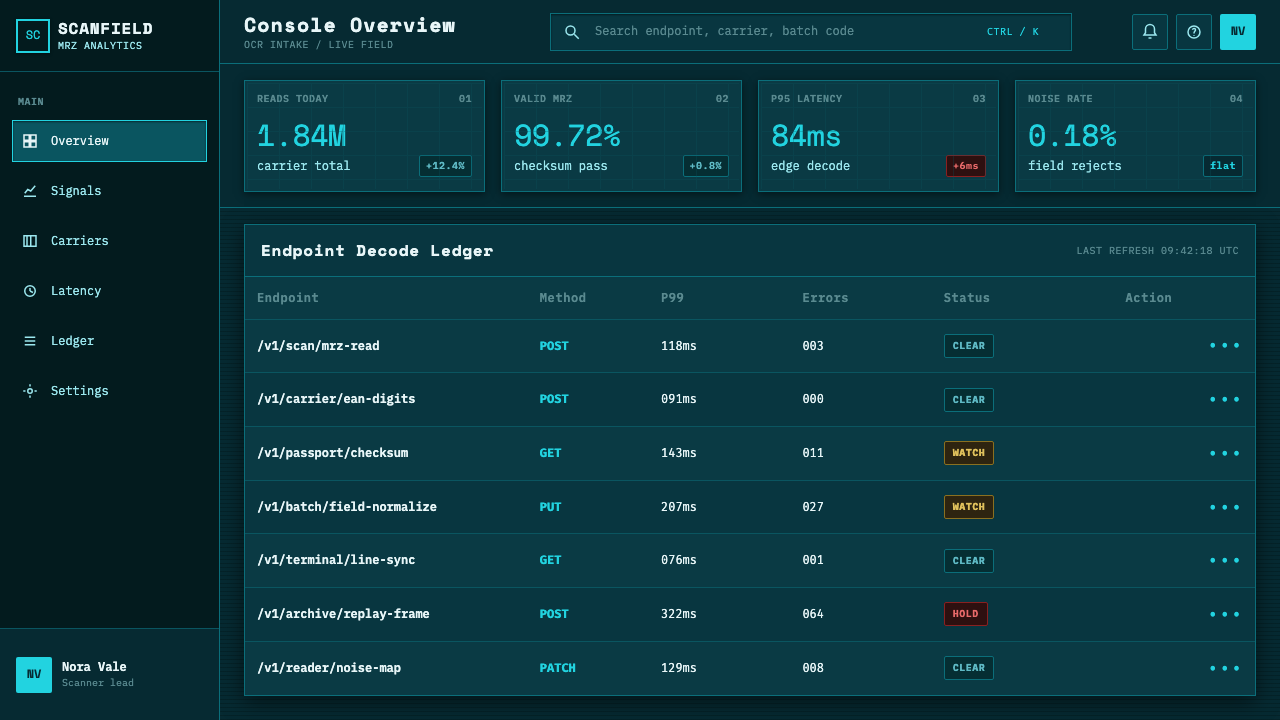1280x720 pixels.
Task: Click the 84ms latency figure
Action: click(x=806, y=136)
